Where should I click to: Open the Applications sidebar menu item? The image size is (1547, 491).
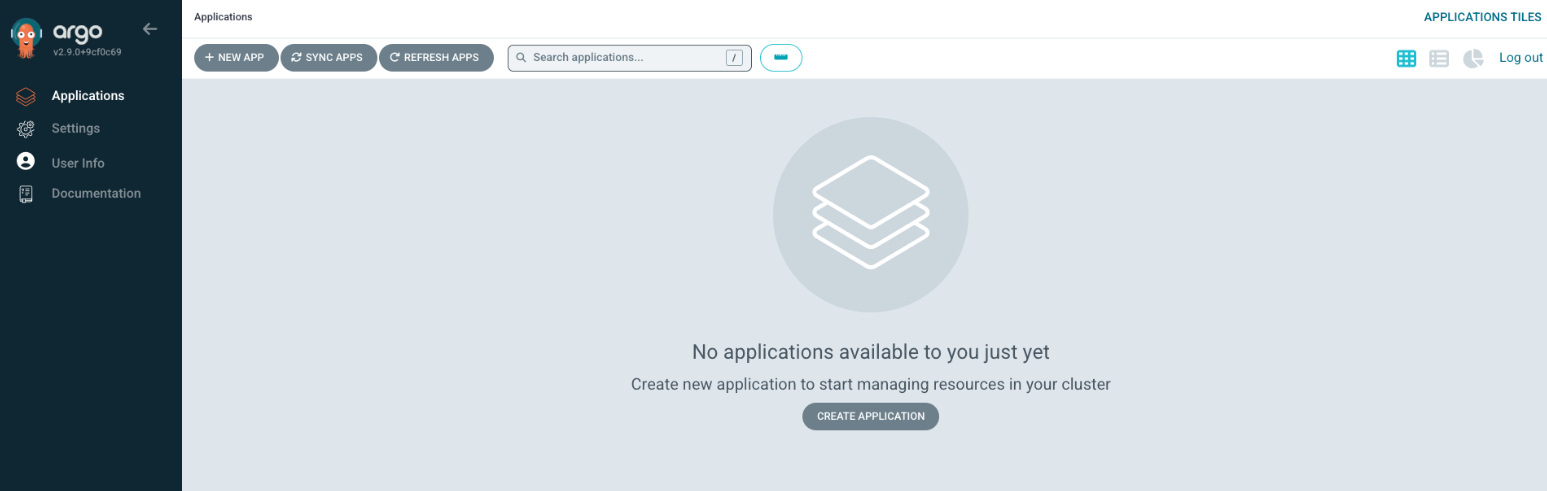[x=88, y=96]
